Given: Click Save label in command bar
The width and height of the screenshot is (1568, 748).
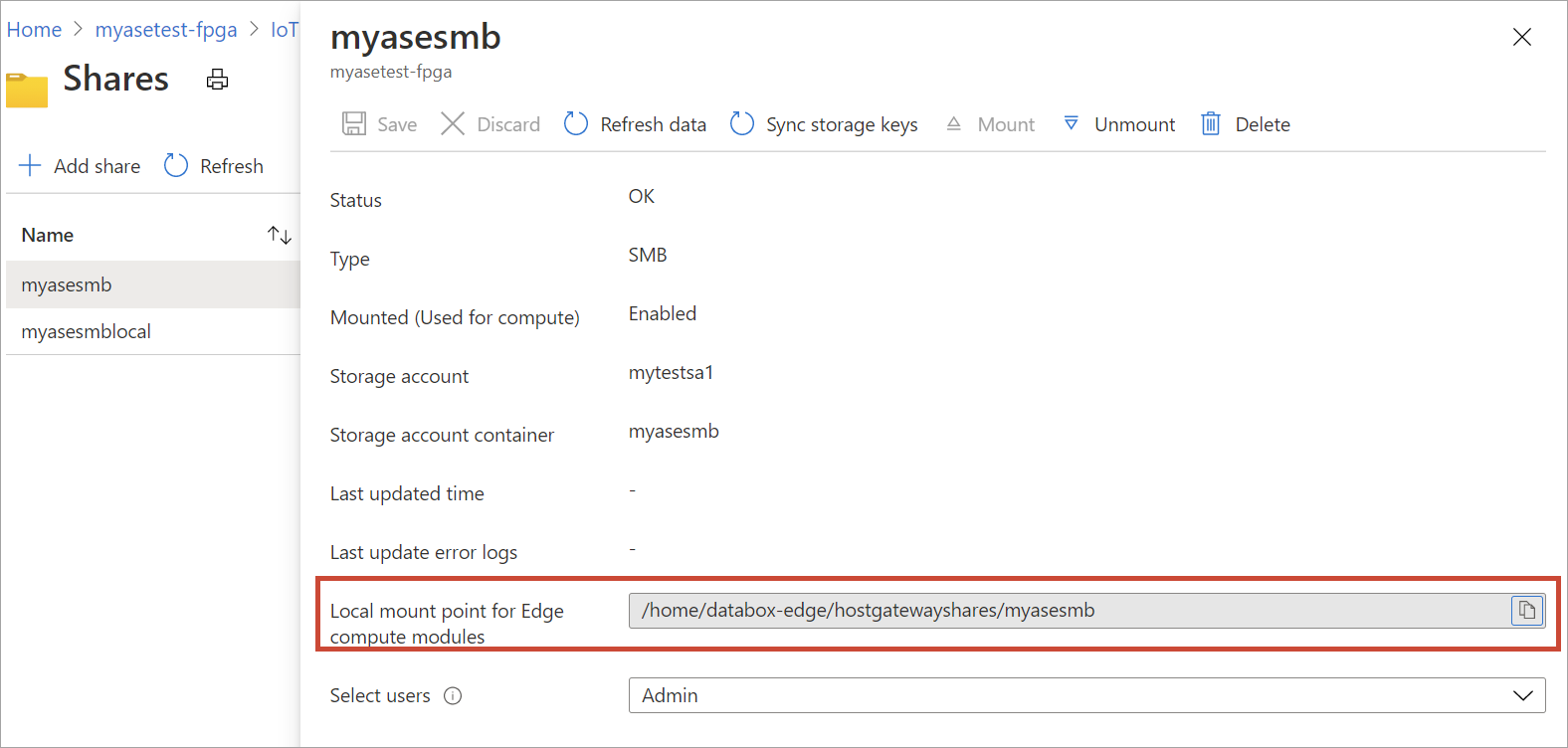Looking at the screenshot, I should [x=397, y=124].
